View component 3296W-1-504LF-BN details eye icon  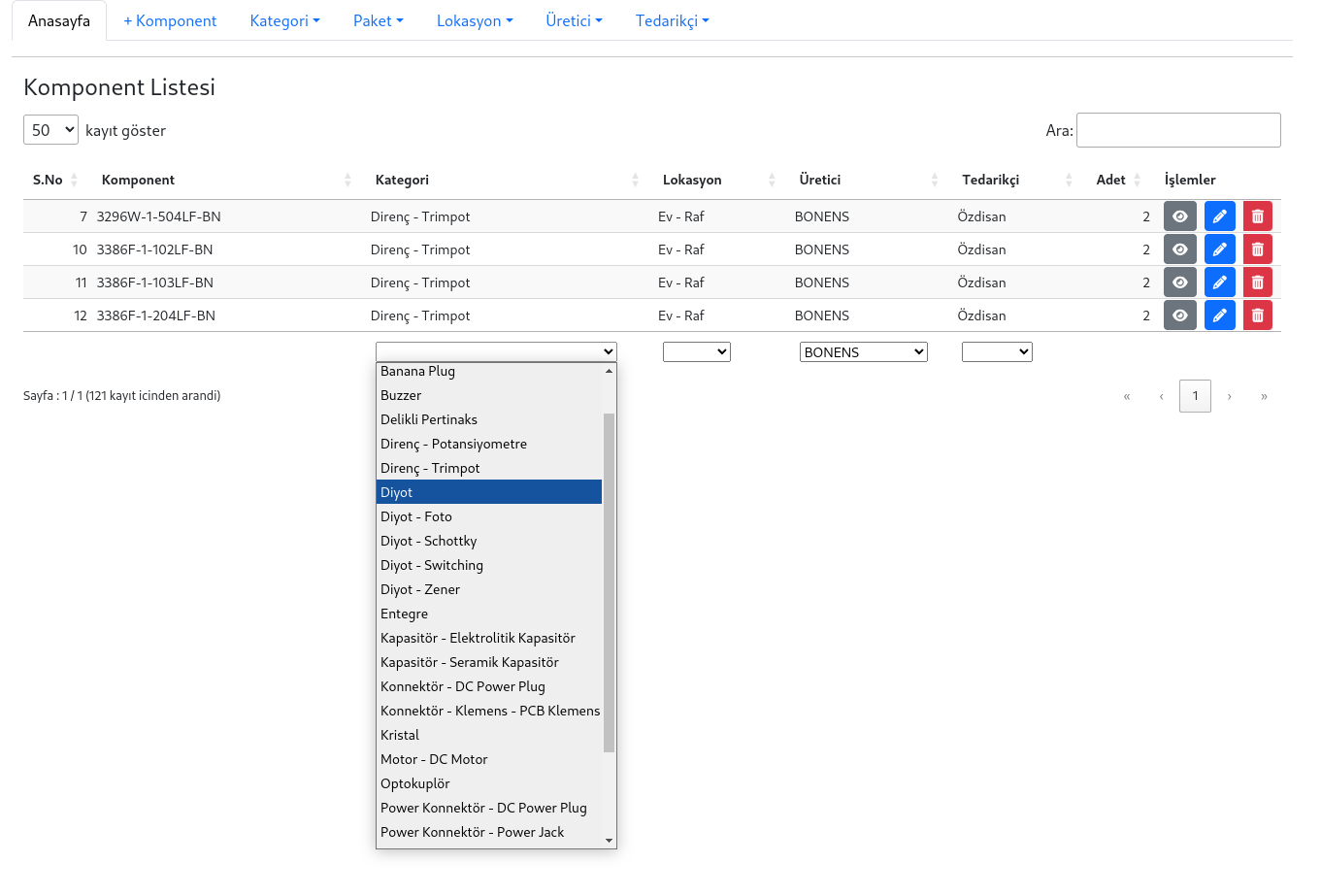[x=1179, y=216]
